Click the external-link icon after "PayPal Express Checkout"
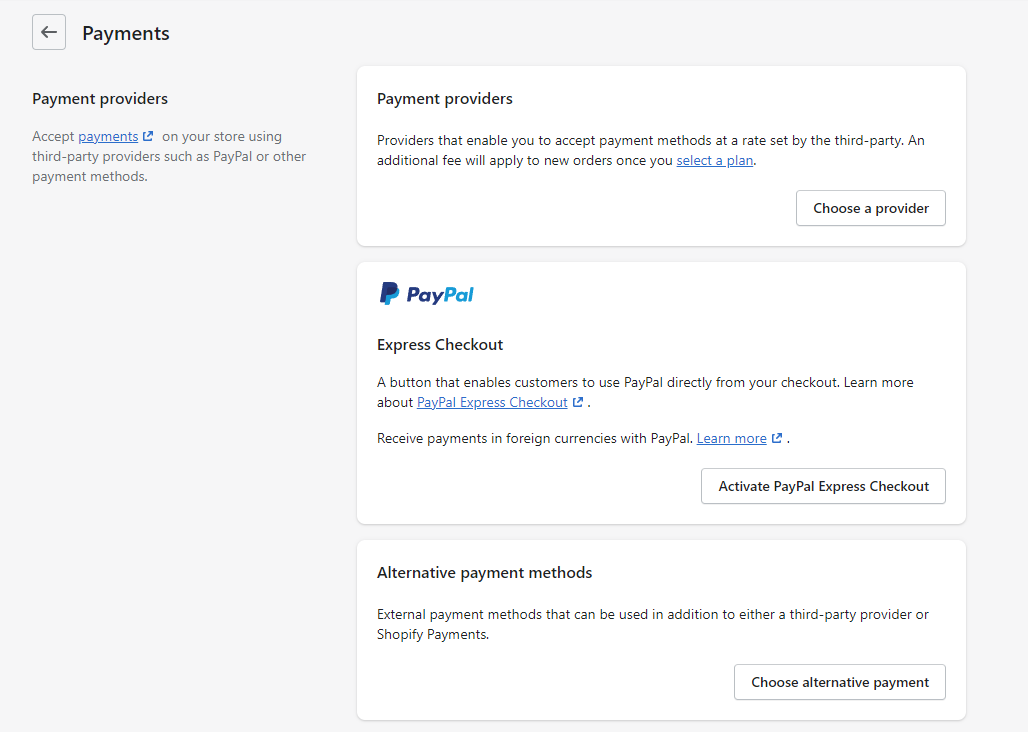The image size is (1028, 732). click(x=578, y=401)
